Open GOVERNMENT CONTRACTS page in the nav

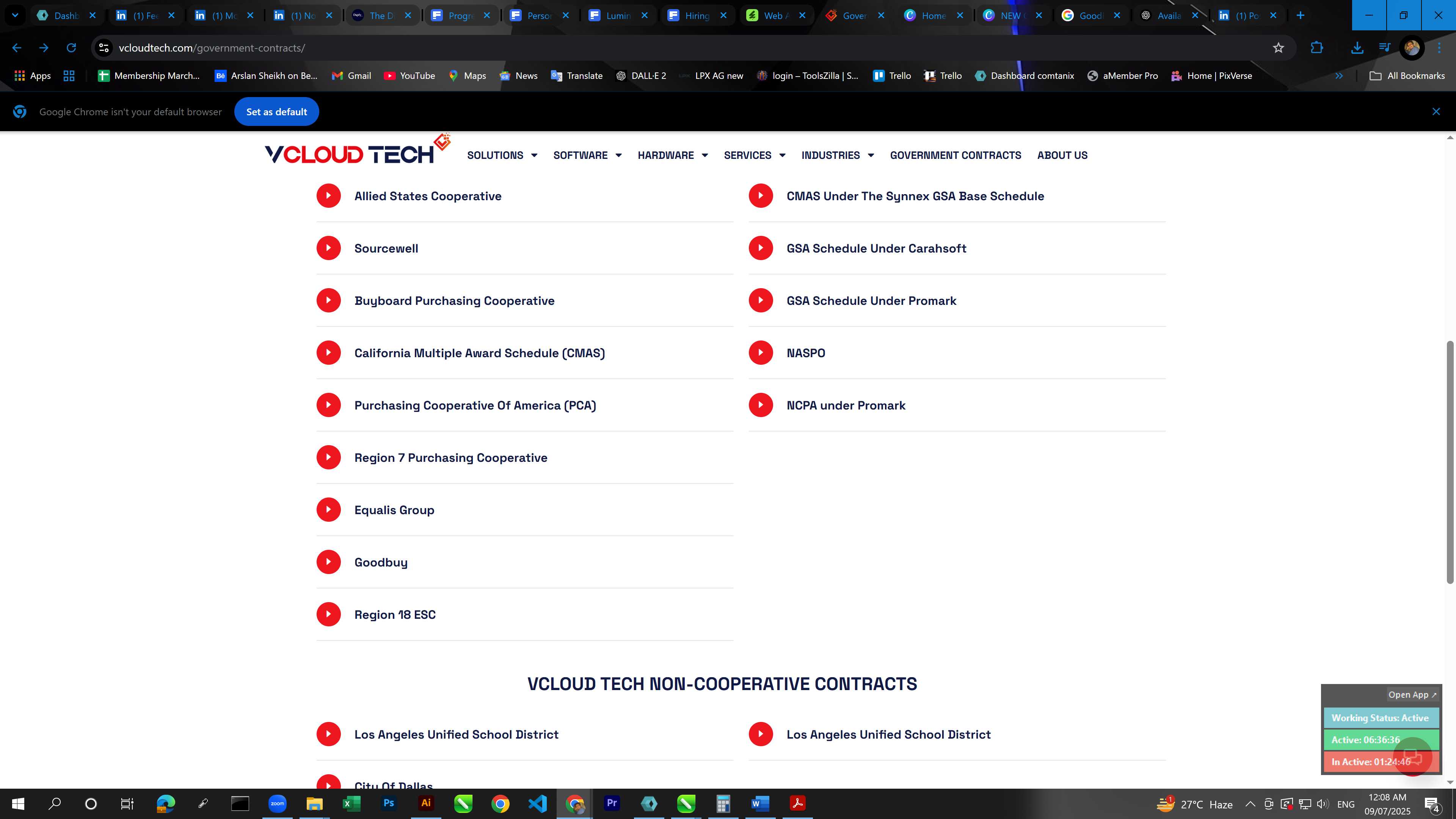pos(955,155)
